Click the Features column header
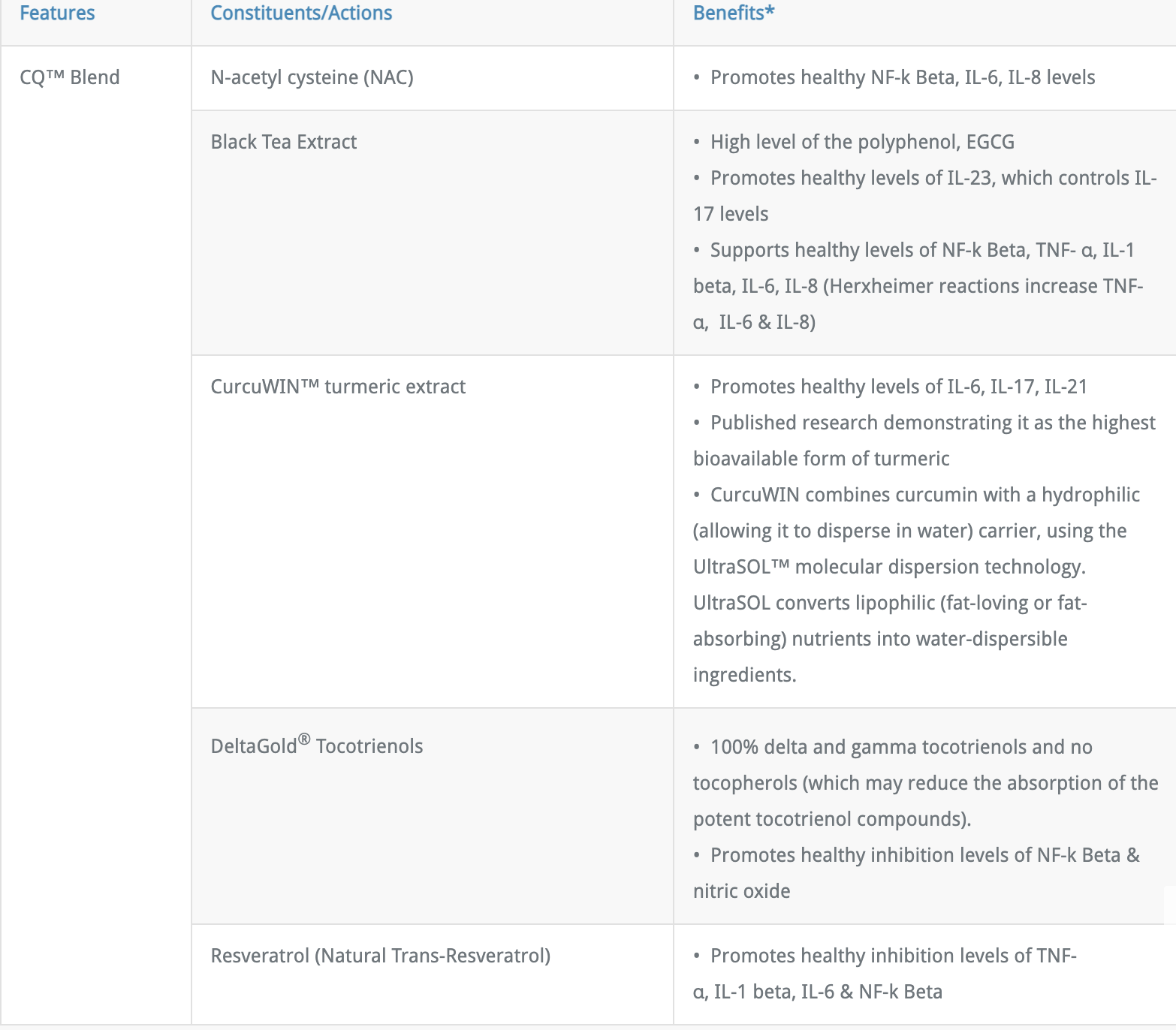This screenshot has width=1176, height=1030. pyautogui.click(x=57, y=14)
